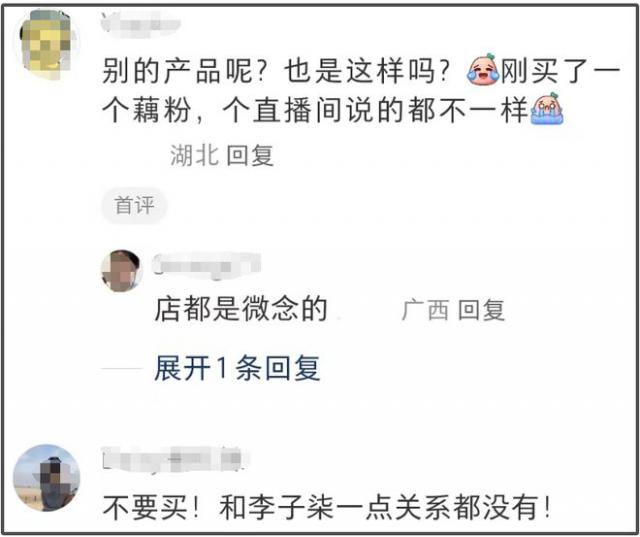The image size is (640, 537).
Task: Click the short line left of 展开1条回复
Action: point(121,368)
